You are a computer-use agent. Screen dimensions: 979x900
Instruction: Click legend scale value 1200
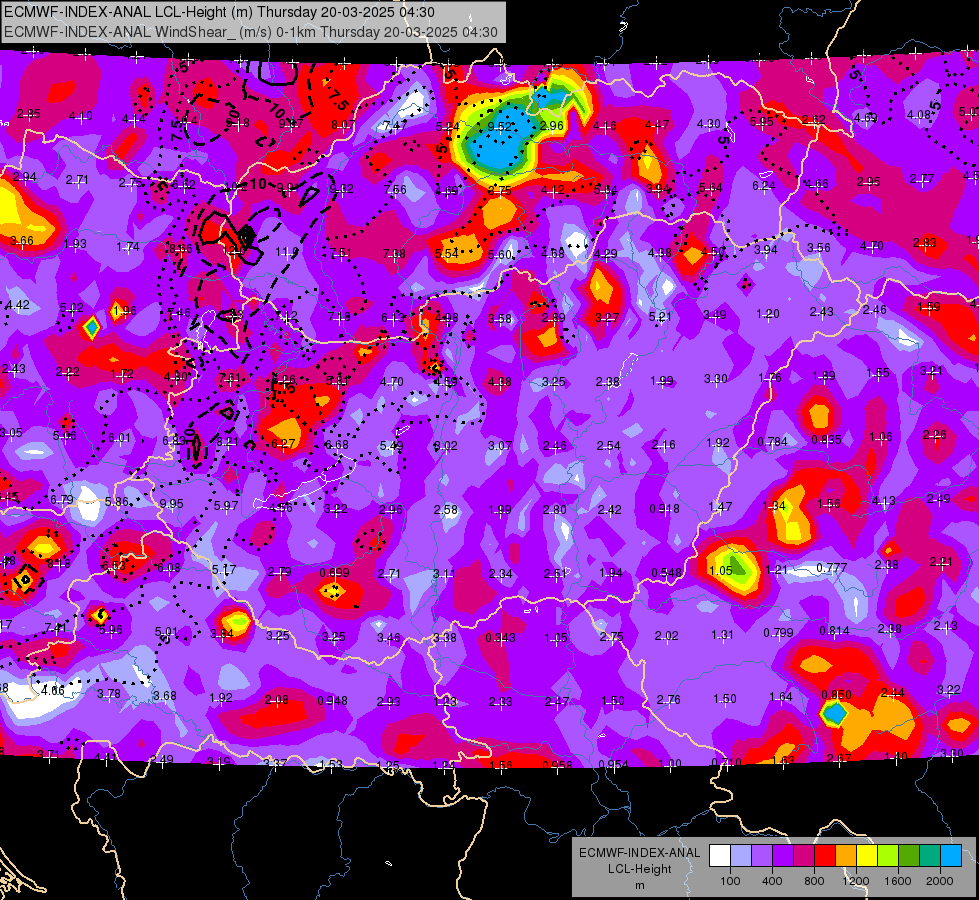click(x=856, y=881)
